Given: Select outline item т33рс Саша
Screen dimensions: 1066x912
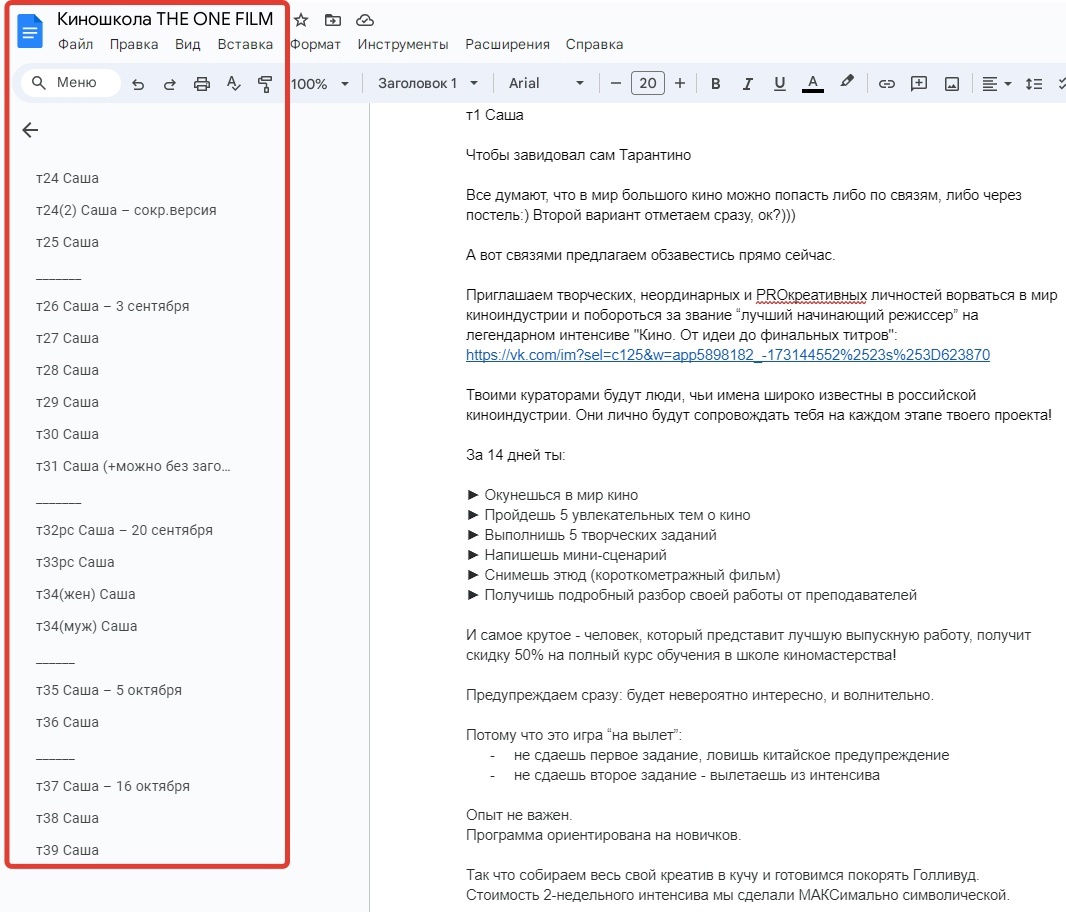Looking at the screenshot, I should click(75, 562).
